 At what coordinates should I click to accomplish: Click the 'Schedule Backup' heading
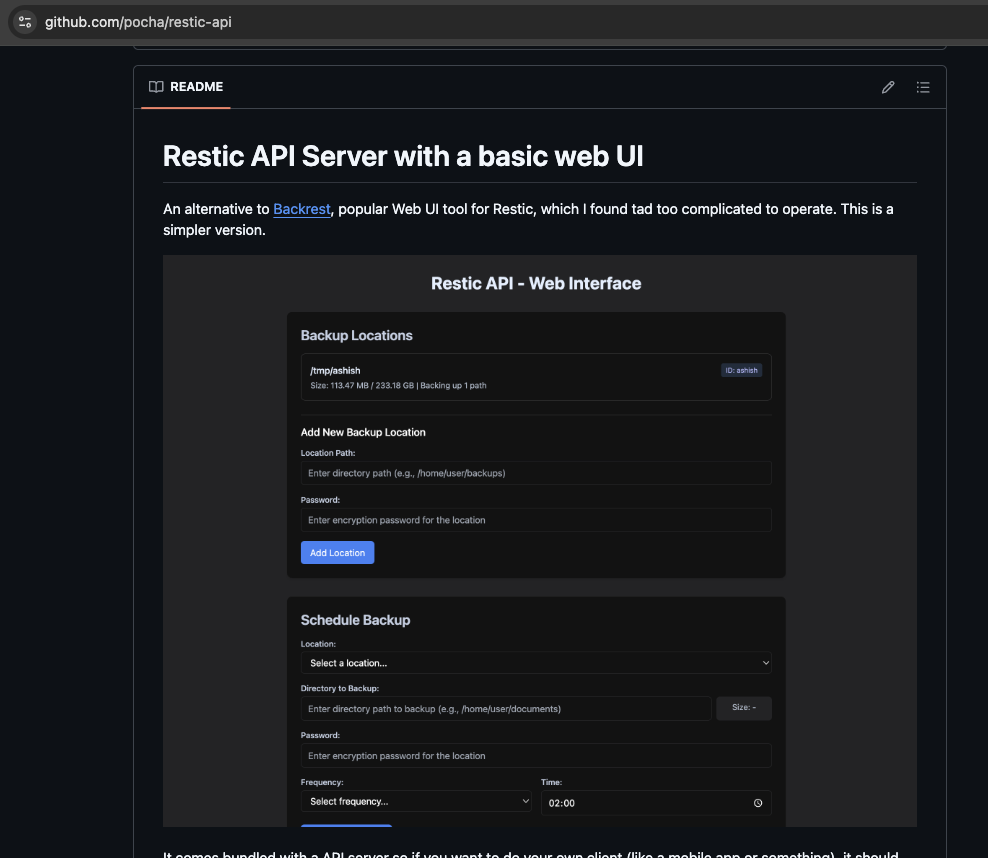355,621
